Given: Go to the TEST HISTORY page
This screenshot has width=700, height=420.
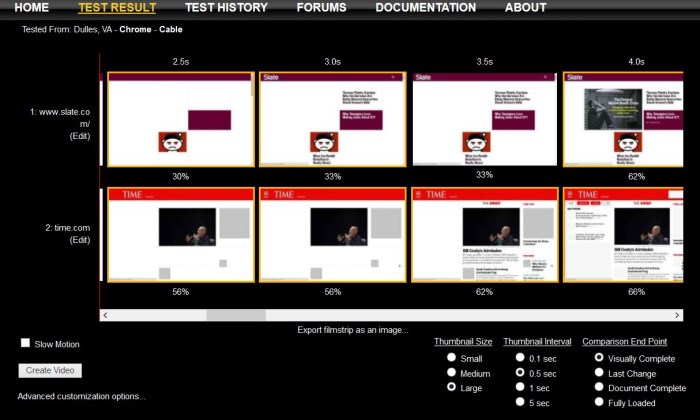Looking at the screenshot, I should pyautogui.click(x=226, y=7).
